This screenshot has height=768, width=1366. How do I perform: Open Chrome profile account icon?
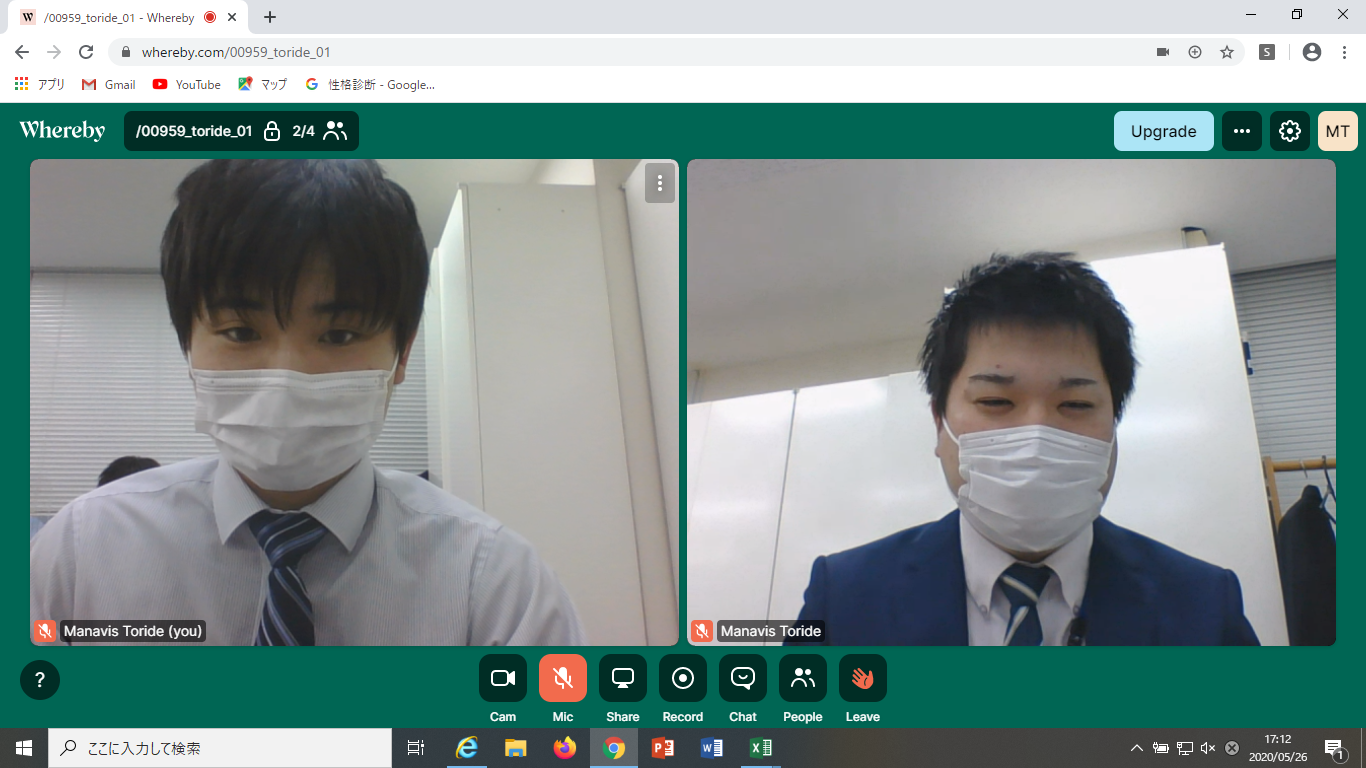pyautogui.click(x=1312, y=52)
